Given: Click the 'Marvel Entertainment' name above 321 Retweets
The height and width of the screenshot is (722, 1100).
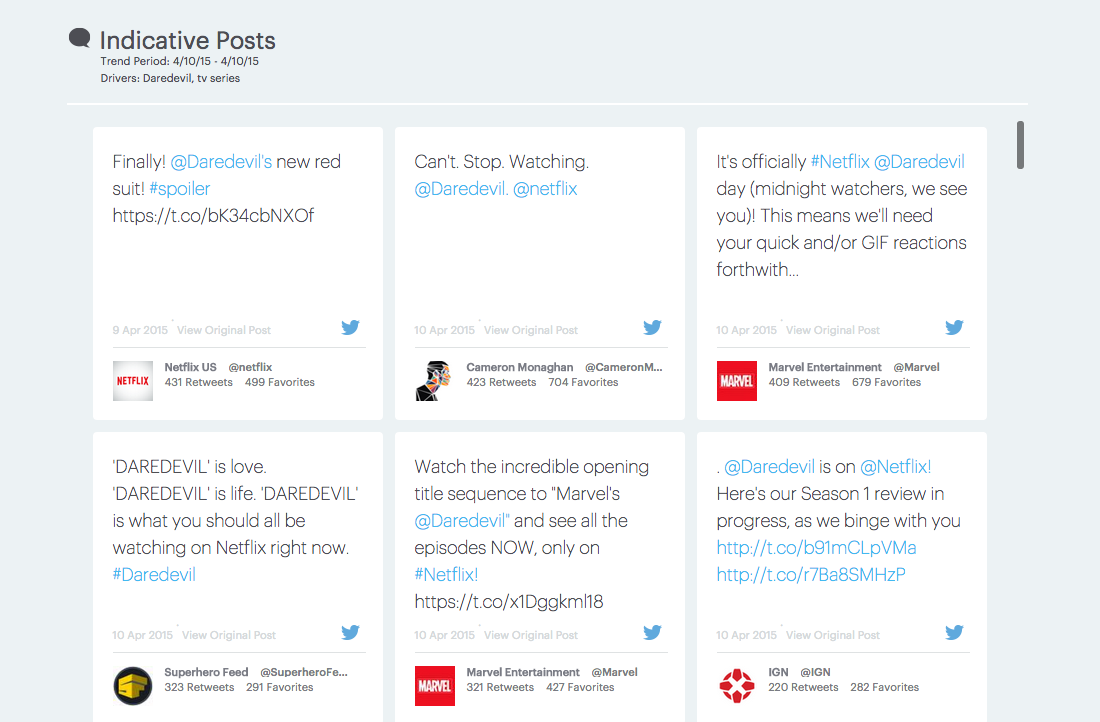Looking at the screenshot, I should point(523,672).
